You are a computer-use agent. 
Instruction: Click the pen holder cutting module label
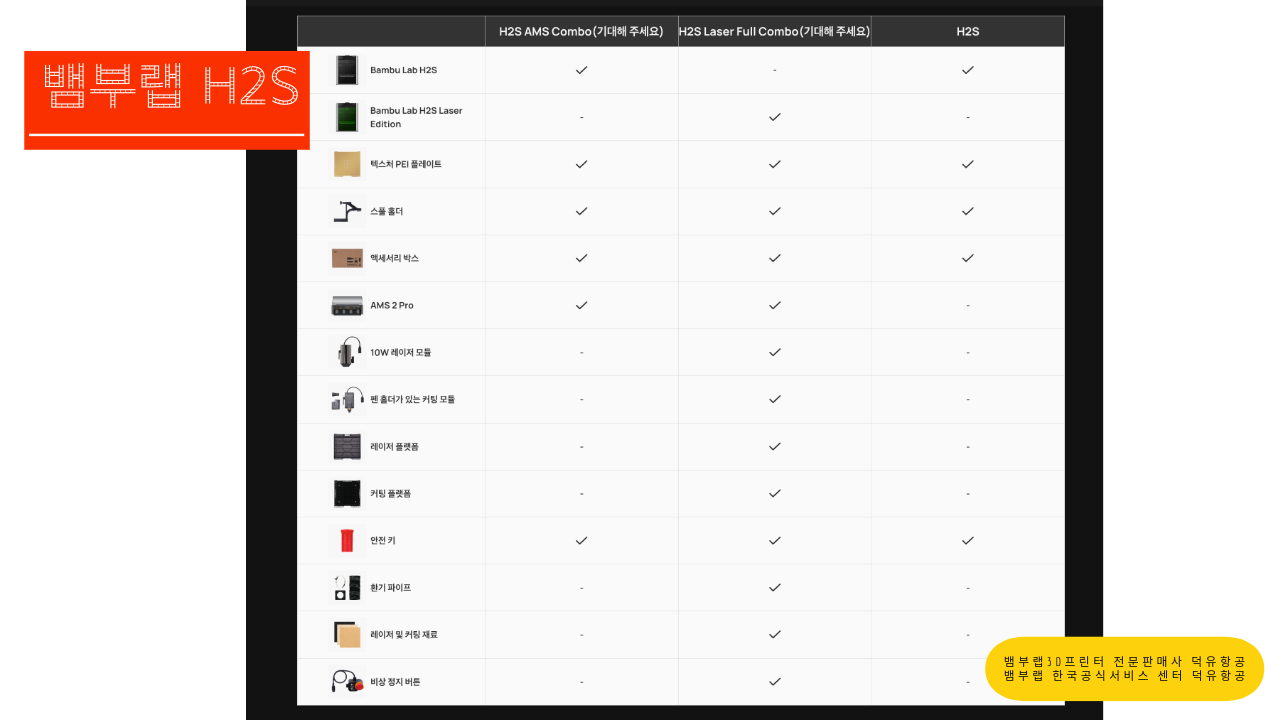(412, 399)
